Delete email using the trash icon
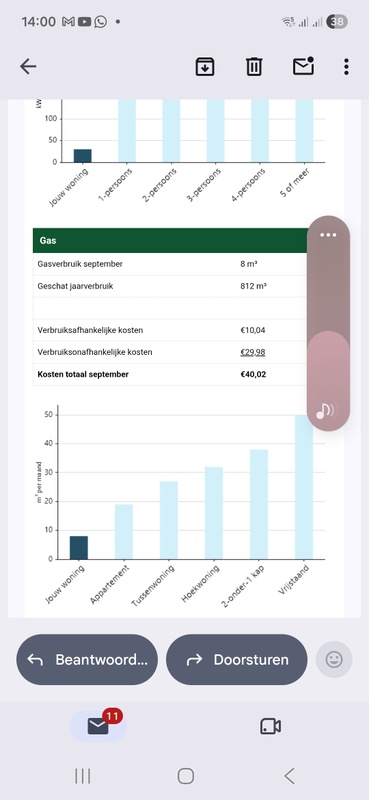The image size is (369, 800). (x=254, y=66)
